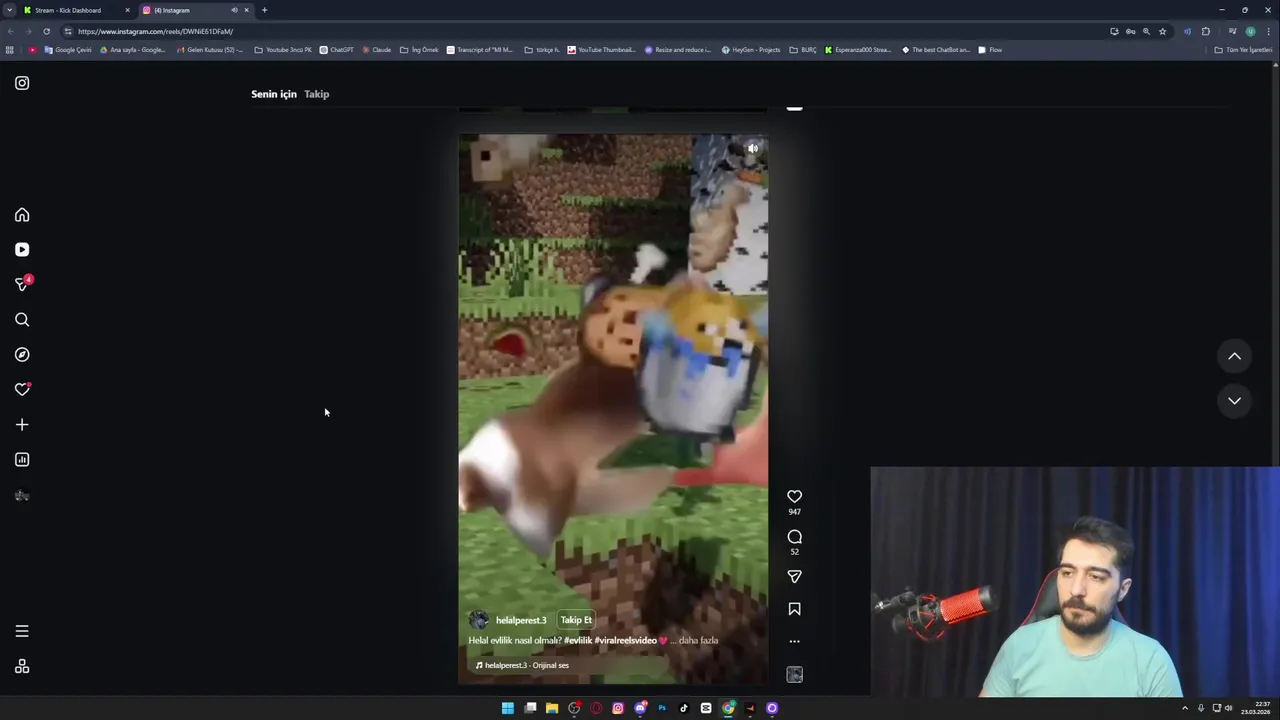Open the tab search dropdown arrow
The width and height of the screenshot is (1280, 720).
click(9, 10)
